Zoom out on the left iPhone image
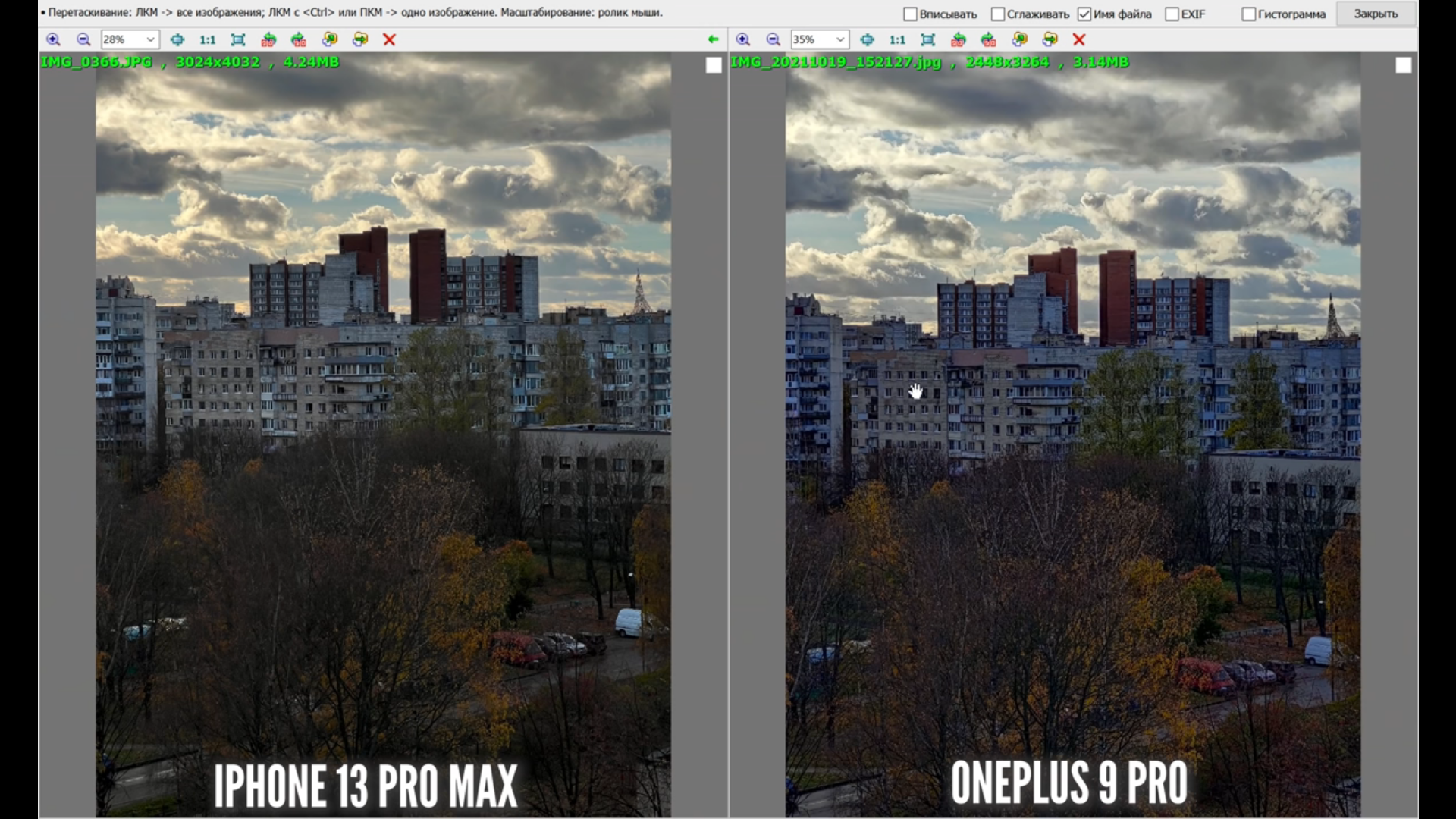The width and height of the screenshot is (1456, 819). pyautogui.click(x=83, y=39)
